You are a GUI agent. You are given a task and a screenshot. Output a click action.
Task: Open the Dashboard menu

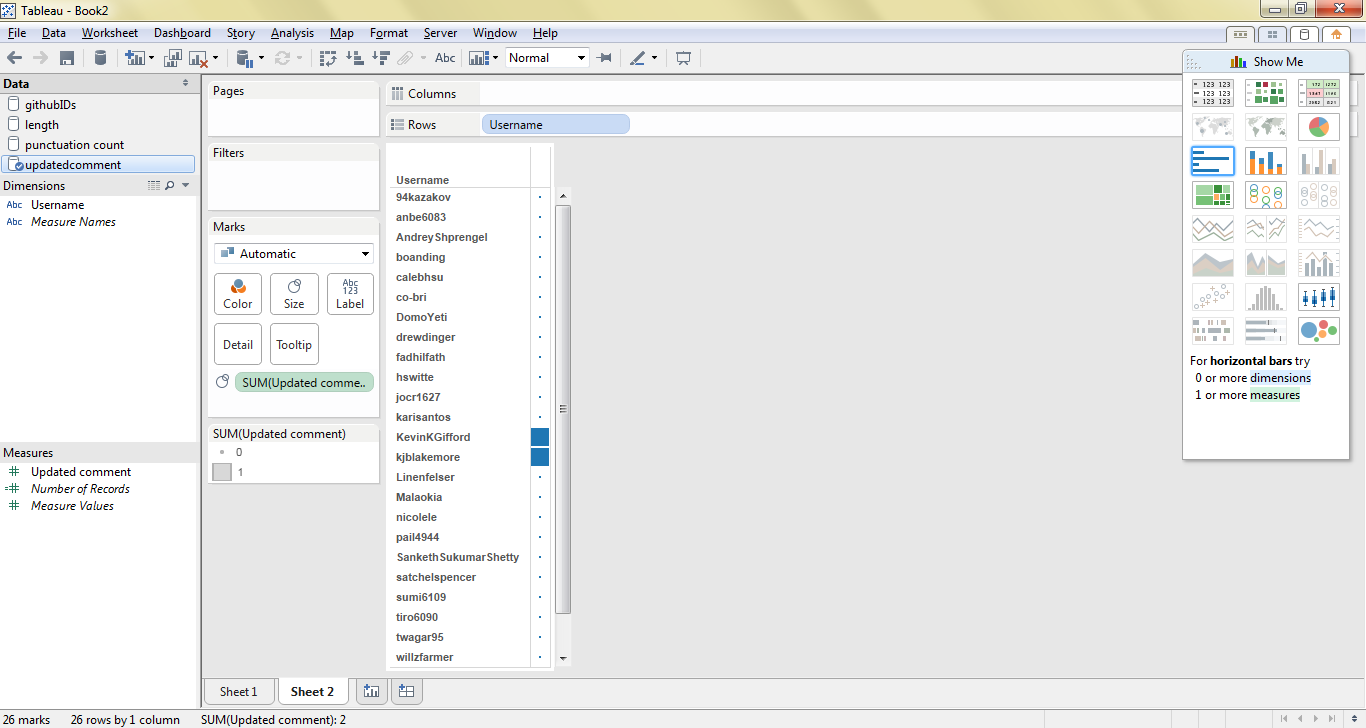point(182,33)
